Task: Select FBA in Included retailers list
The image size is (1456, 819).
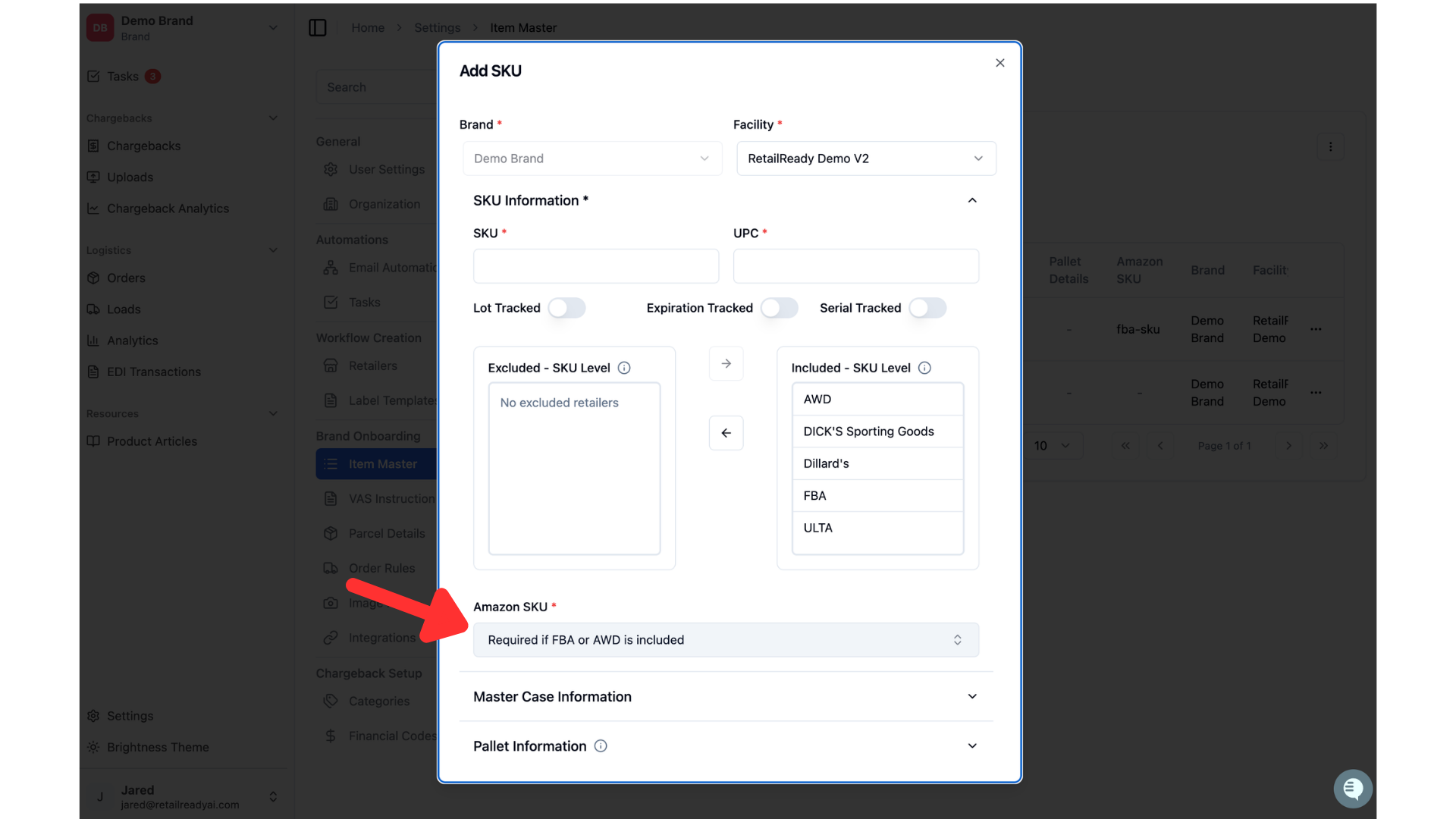Action: 877,496
